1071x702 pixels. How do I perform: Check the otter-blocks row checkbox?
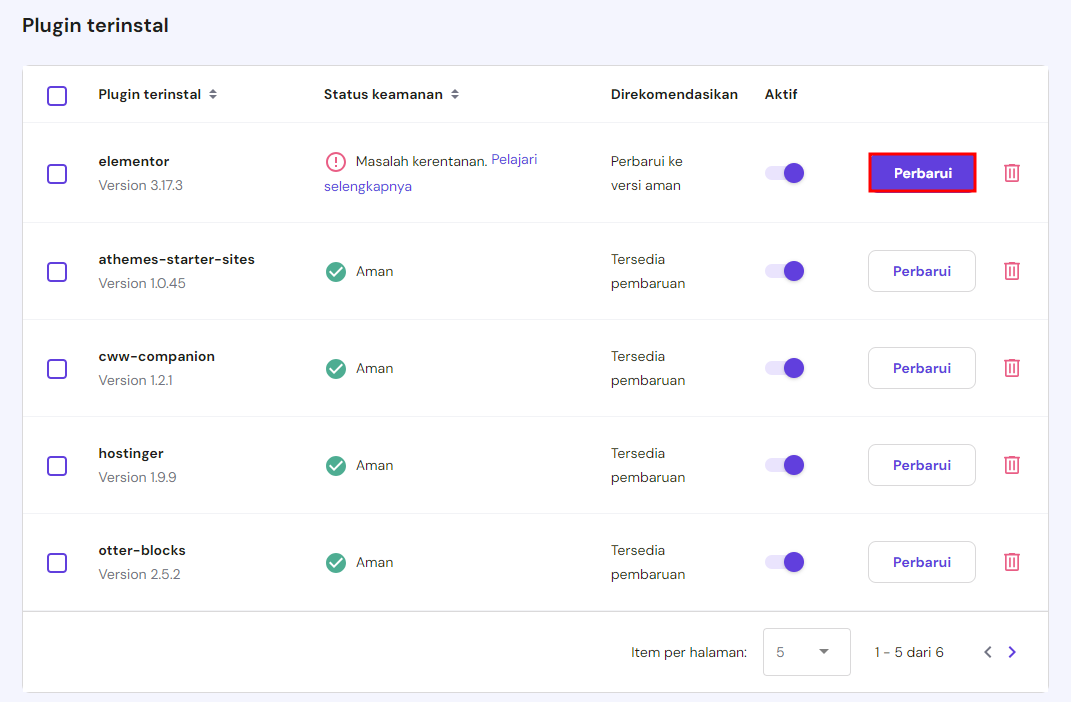coord(57,563)
